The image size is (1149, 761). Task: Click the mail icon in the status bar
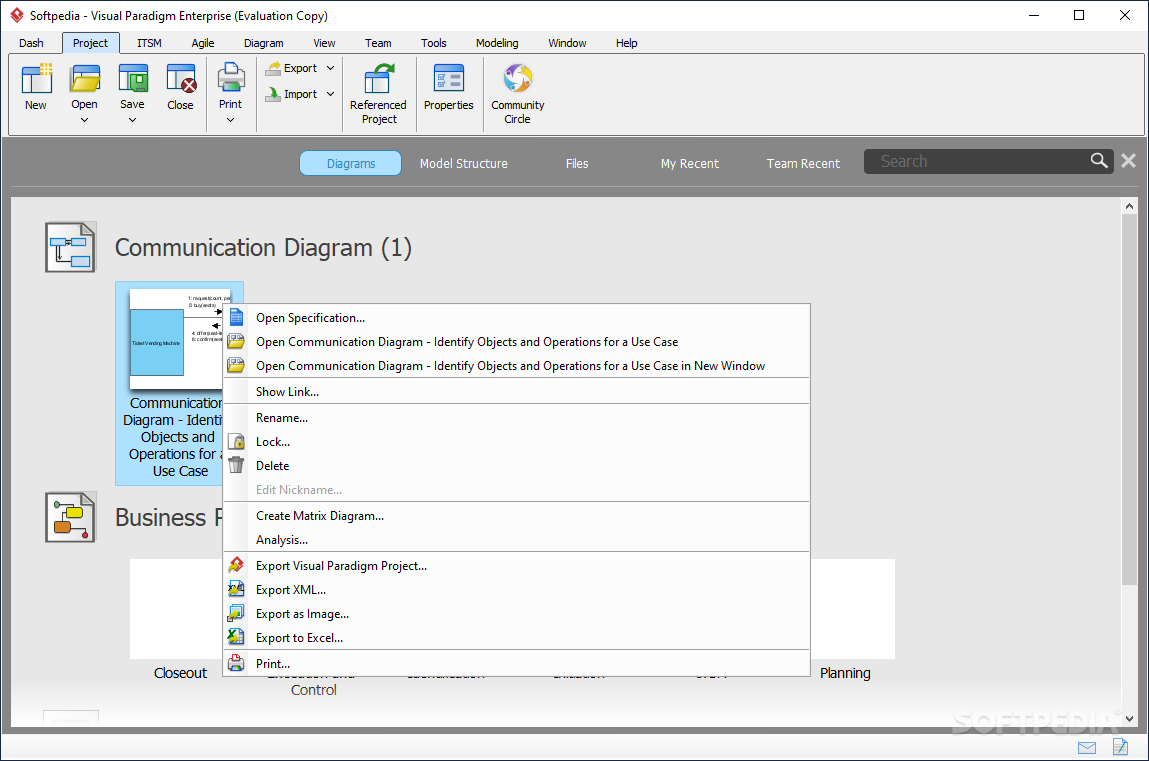click(x=1087, y=747)
